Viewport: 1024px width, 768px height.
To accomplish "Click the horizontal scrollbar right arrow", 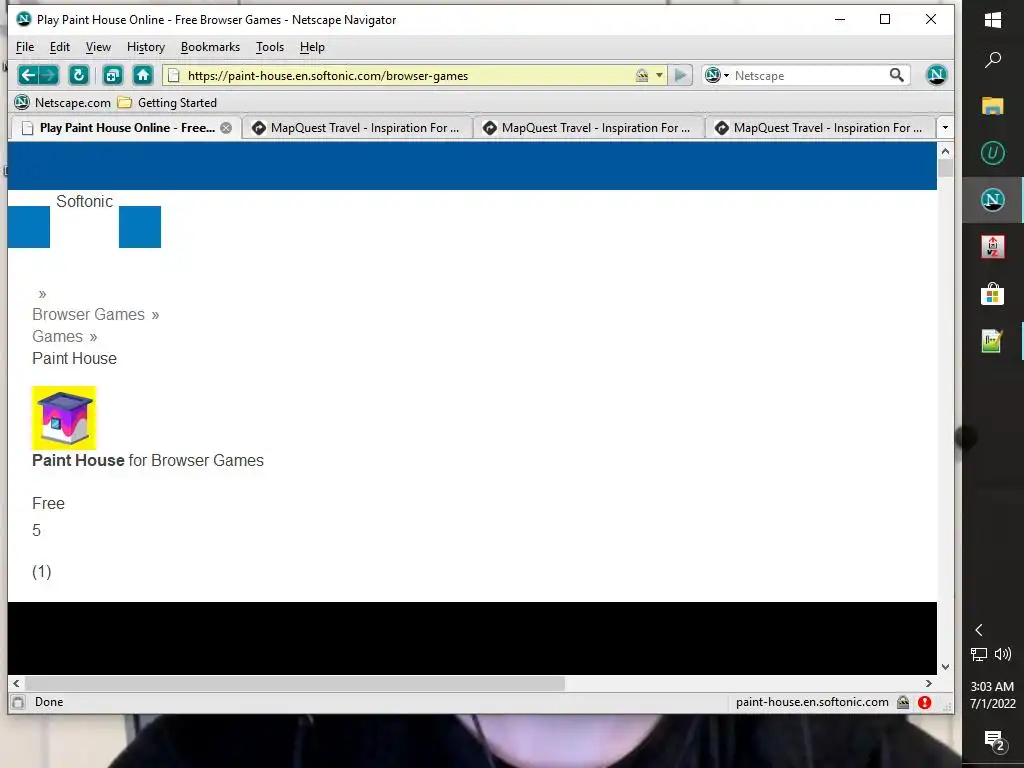I will point(929,683).
